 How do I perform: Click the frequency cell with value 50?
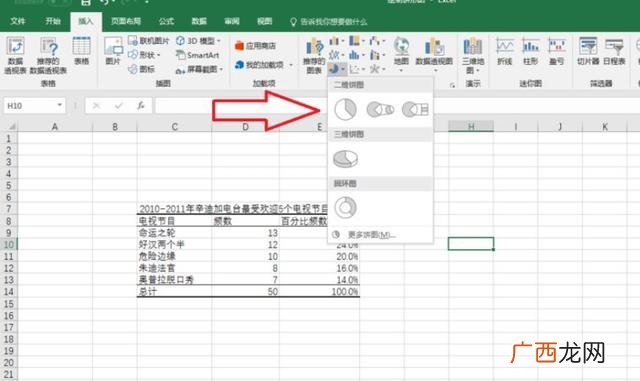pos(245,292)
